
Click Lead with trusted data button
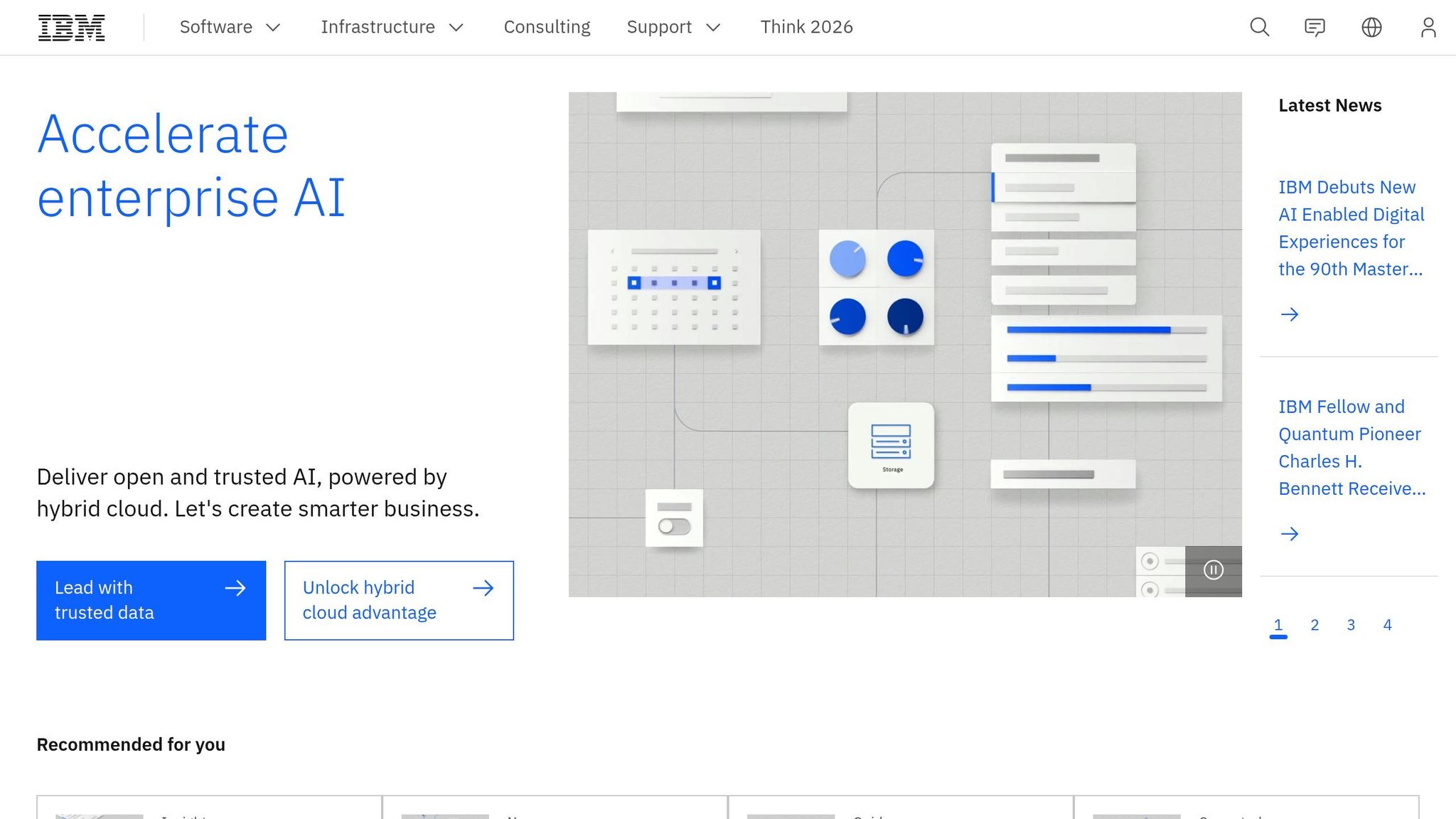point(151,600)
